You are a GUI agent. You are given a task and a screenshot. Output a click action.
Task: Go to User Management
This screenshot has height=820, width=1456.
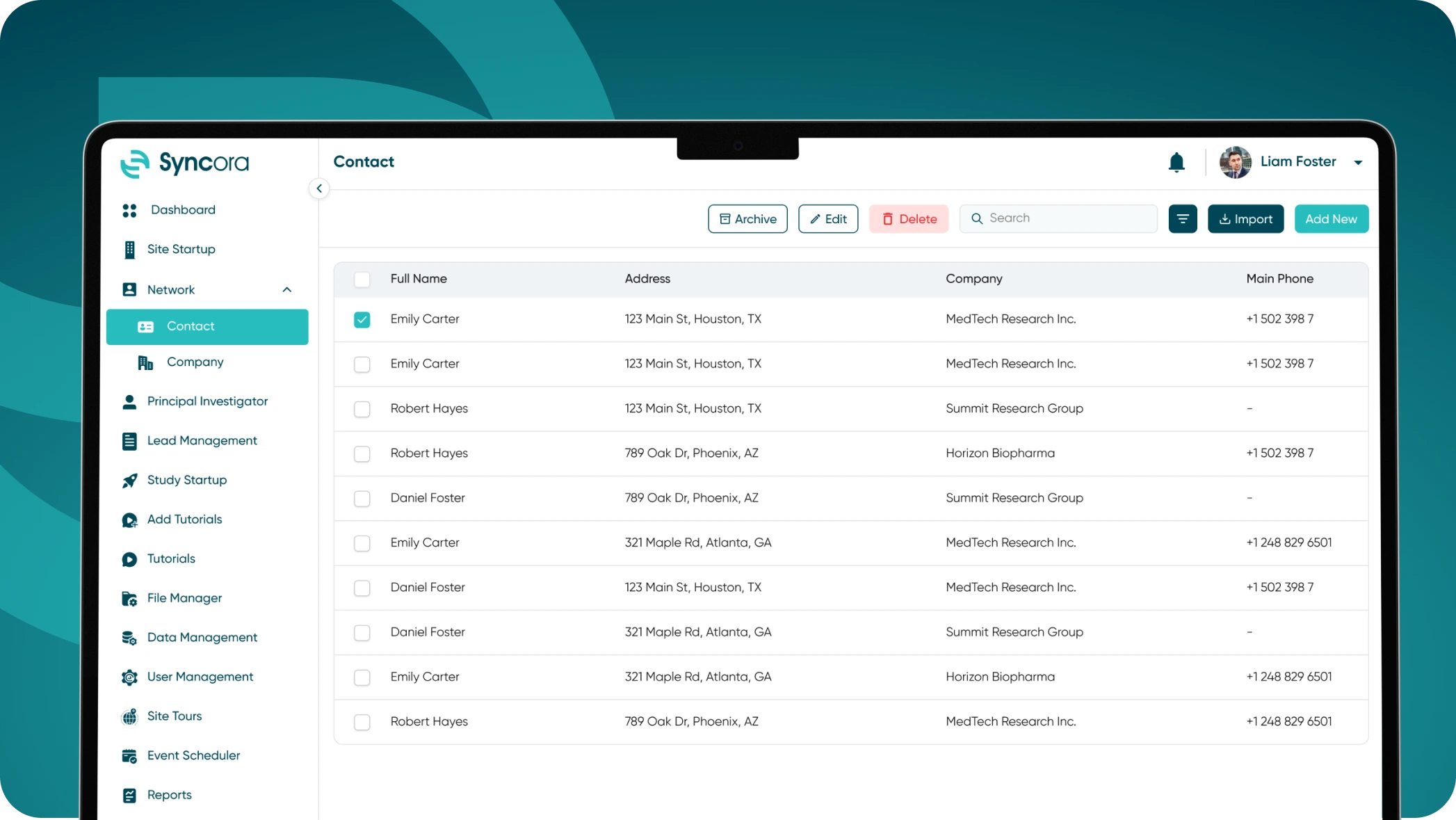coord(200,677)
